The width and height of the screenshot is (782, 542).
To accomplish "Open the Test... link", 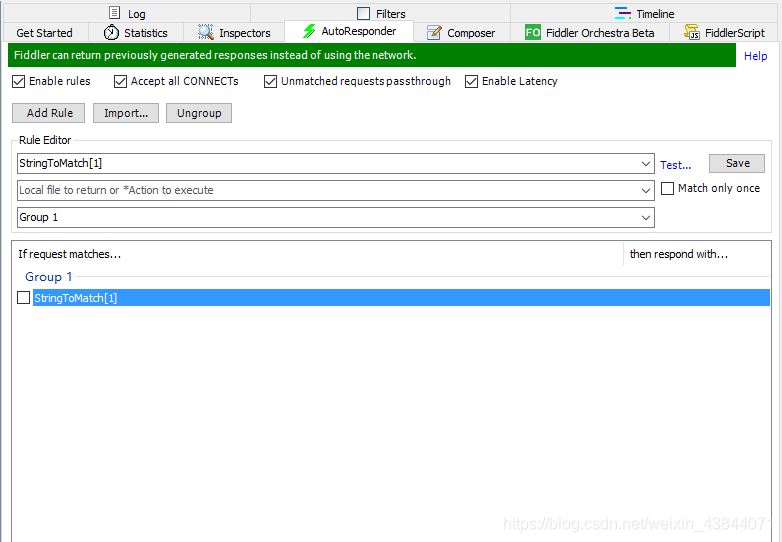I will coord(675,165).
